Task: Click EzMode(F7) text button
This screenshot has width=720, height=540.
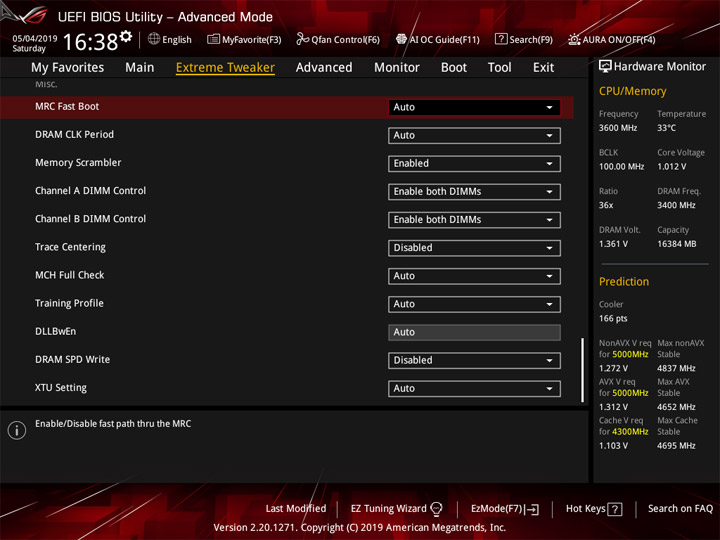Action: coord(497,509)
